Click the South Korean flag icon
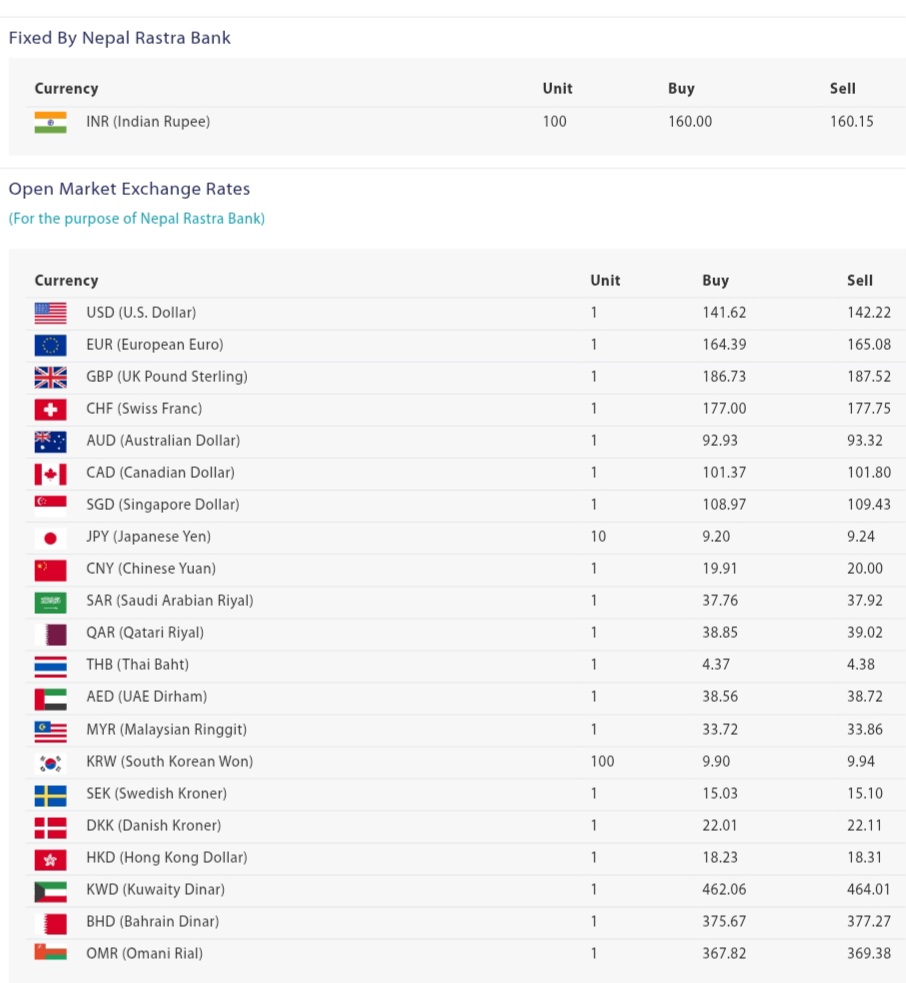This screenshot has width=906, height=983. (x=50, y=762)
